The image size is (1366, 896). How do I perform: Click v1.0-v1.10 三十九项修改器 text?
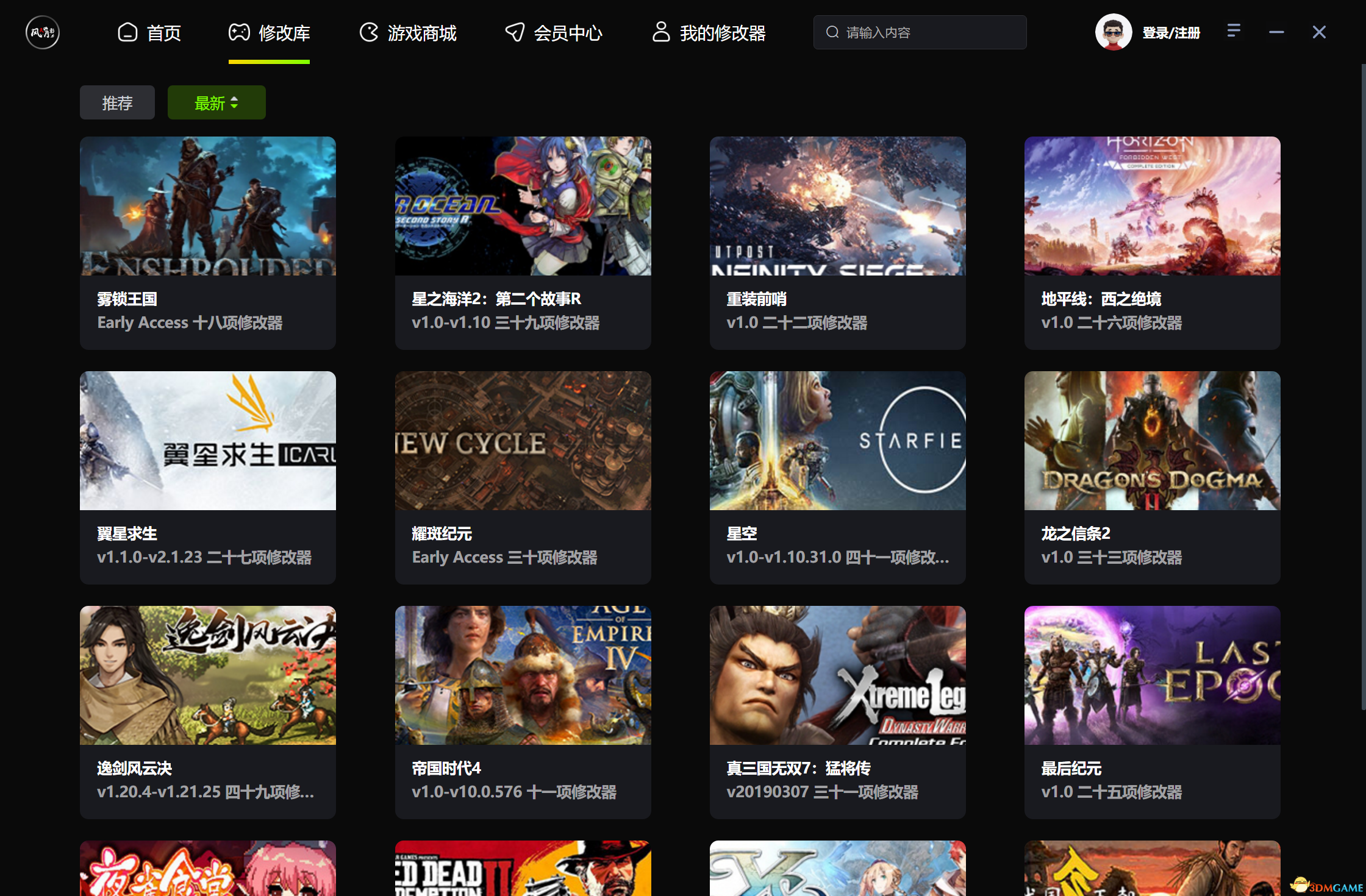[x=506, y=322]
